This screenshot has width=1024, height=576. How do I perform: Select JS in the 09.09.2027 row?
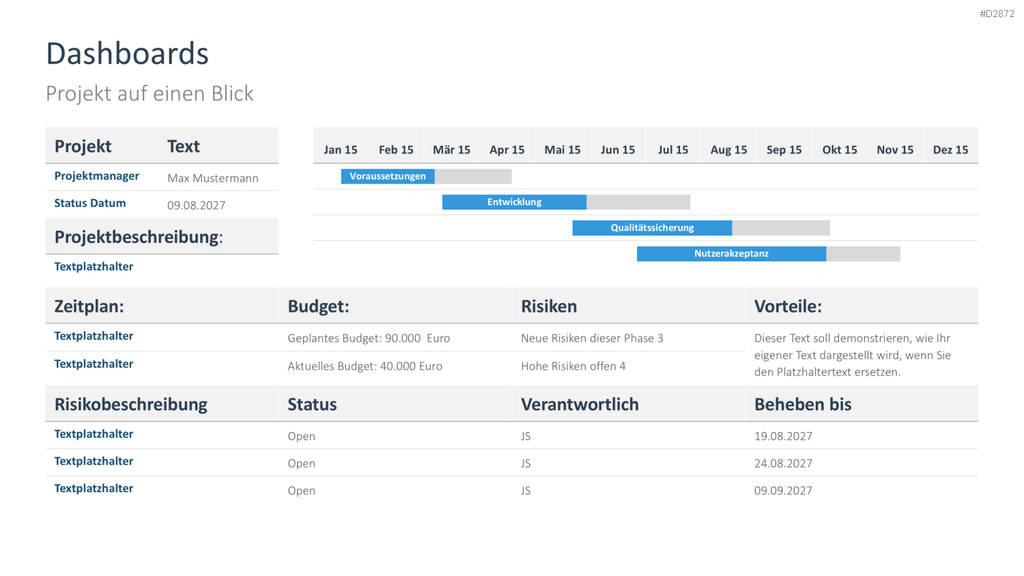526,491
